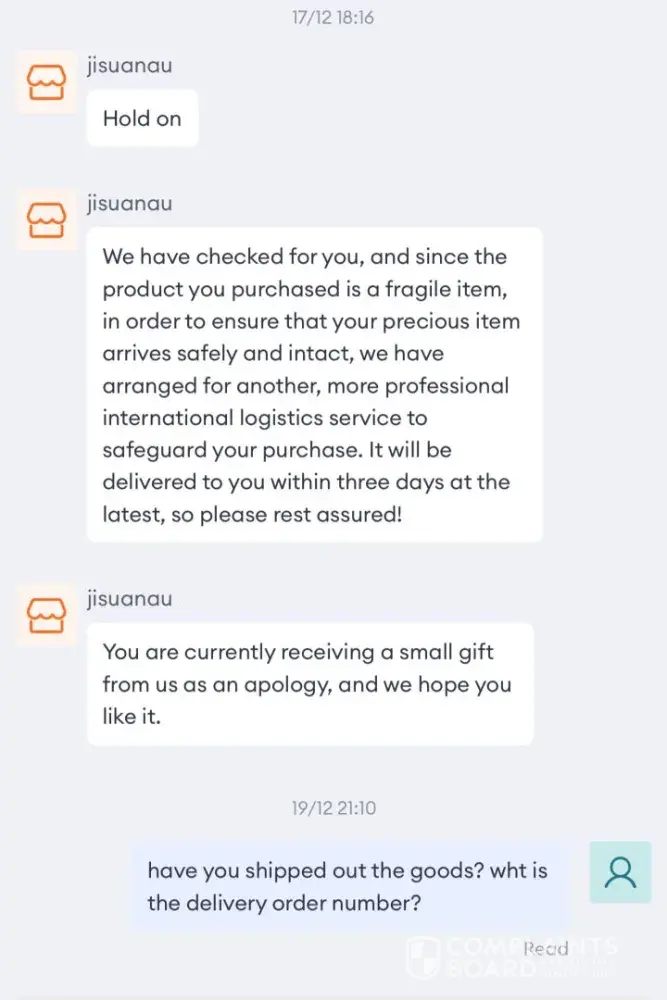Viewport: 667px width, 1000px height.
Task: Click the green user avatar icon
Action: point(620,872)
